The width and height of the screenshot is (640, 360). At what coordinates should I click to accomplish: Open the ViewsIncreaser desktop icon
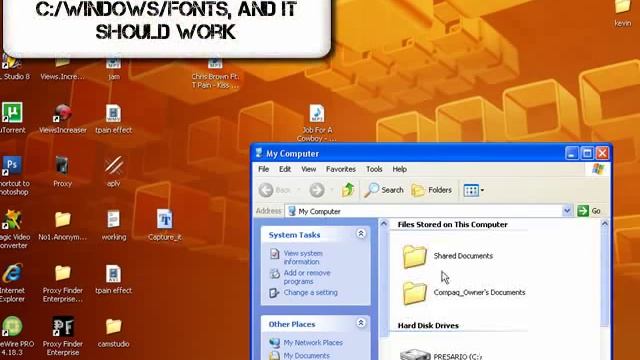tap(62, 113)
